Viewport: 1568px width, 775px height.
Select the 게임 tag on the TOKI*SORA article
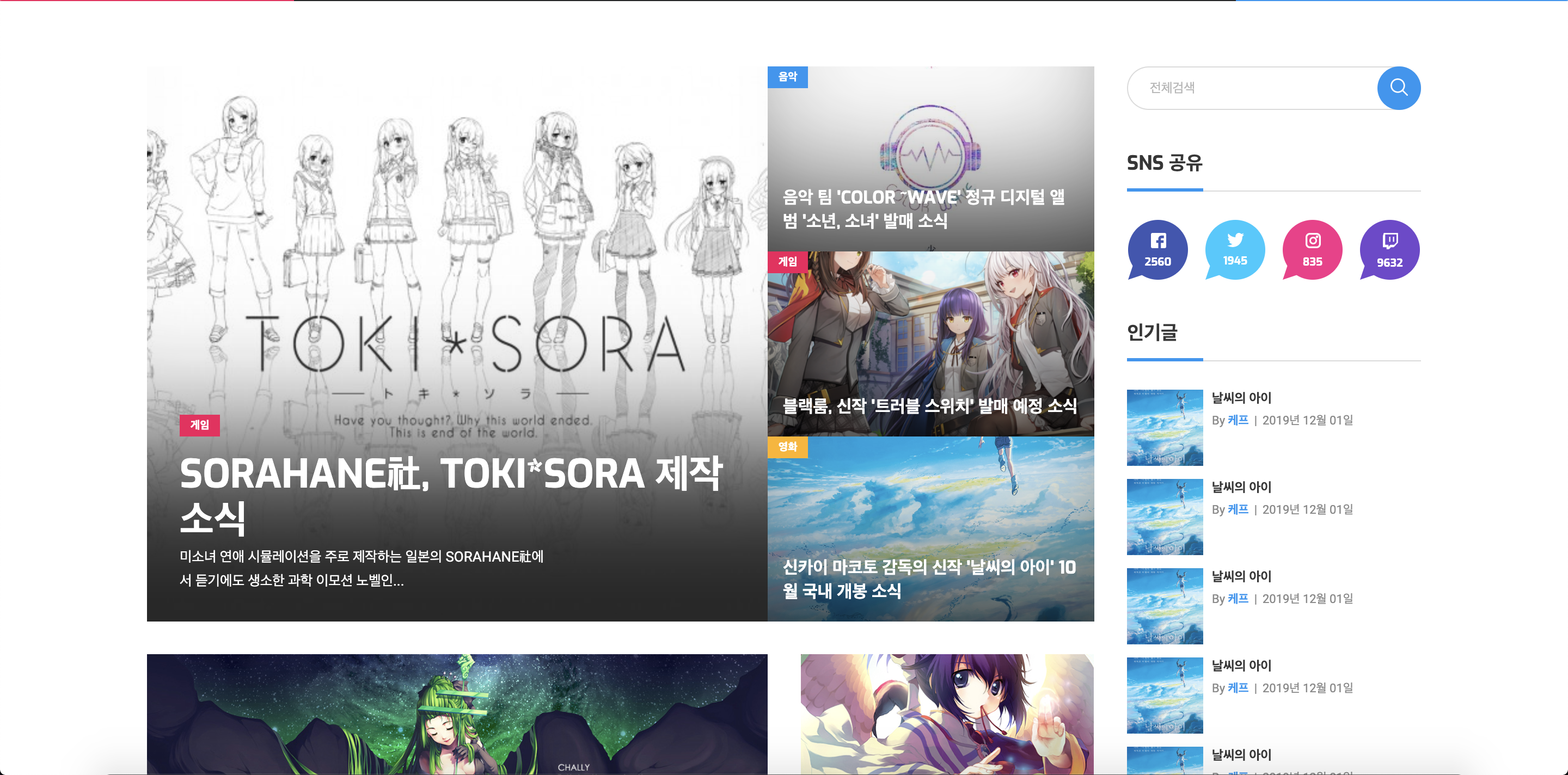click(200, 425)
